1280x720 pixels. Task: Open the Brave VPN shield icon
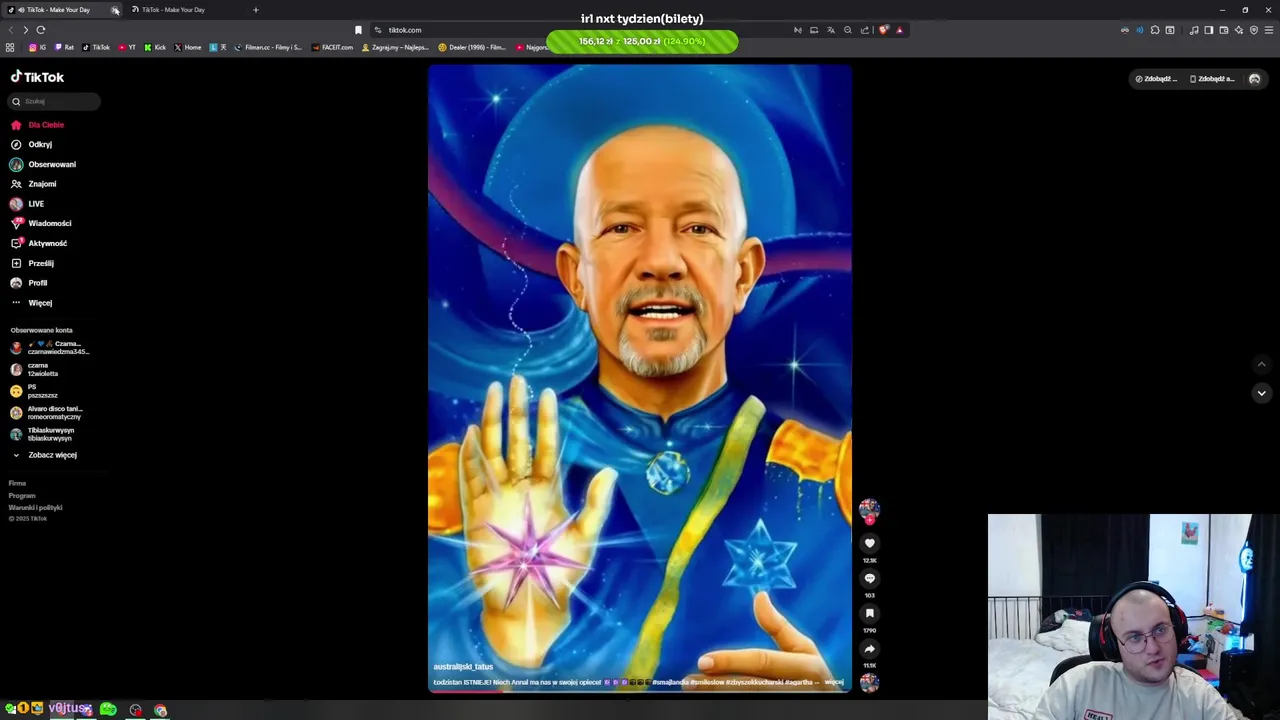coord(1254,30)
